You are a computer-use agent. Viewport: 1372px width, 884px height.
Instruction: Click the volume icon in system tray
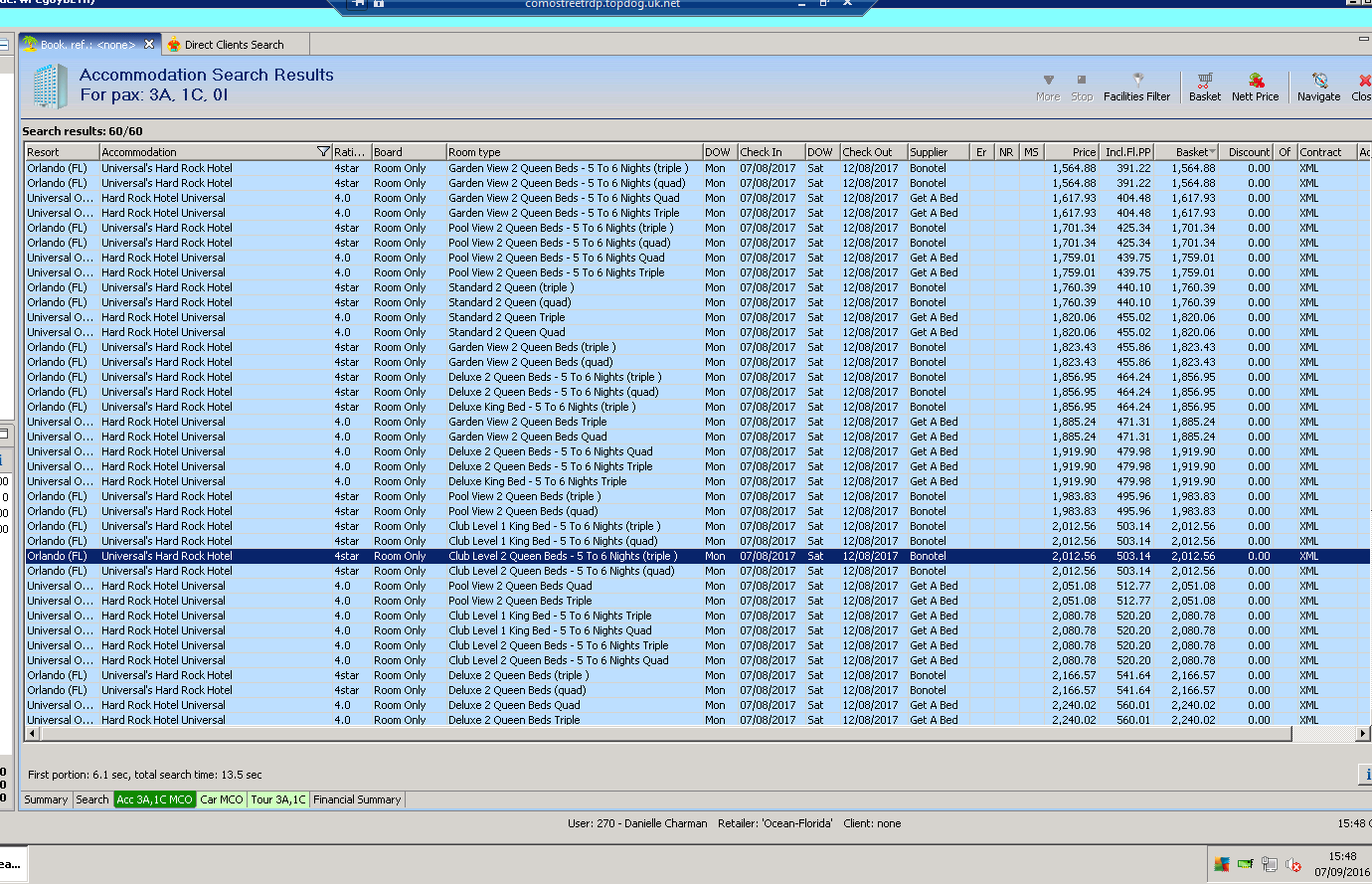[1293, 865]
